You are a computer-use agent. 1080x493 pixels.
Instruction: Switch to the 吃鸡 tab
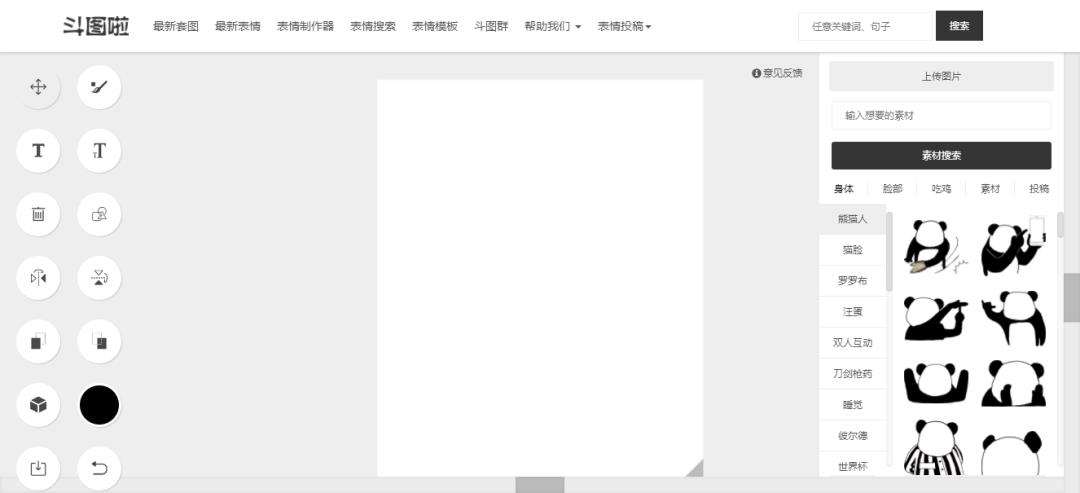(x=941, y=188)
